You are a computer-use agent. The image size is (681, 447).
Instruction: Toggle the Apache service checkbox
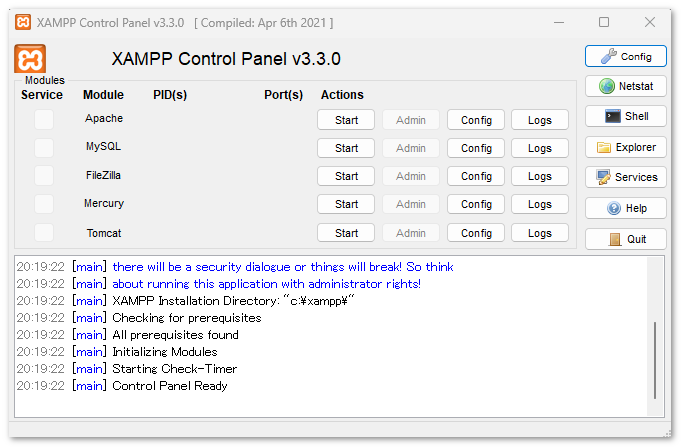(x=44, y=119)
